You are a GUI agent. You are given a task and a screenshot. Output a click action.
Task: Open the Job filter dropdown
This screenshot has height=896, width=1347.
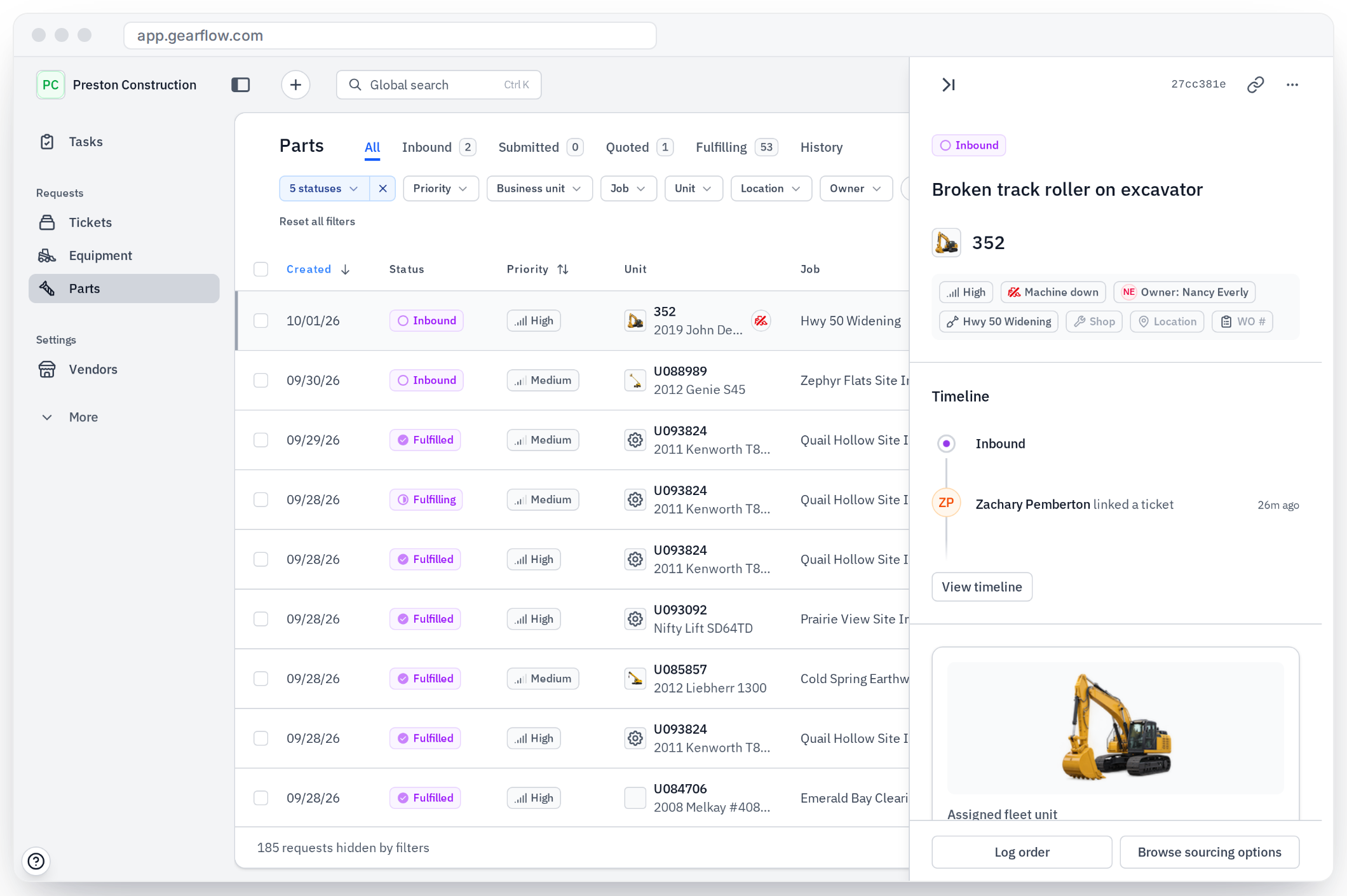[x=628, y=189]
